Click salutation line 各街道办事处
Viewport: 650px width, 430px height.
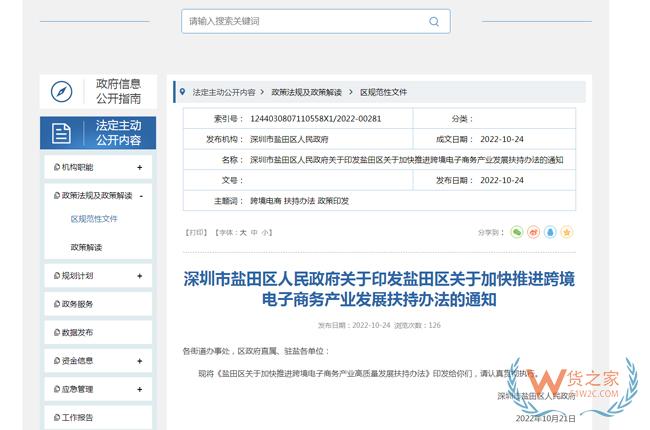point(256,351)
